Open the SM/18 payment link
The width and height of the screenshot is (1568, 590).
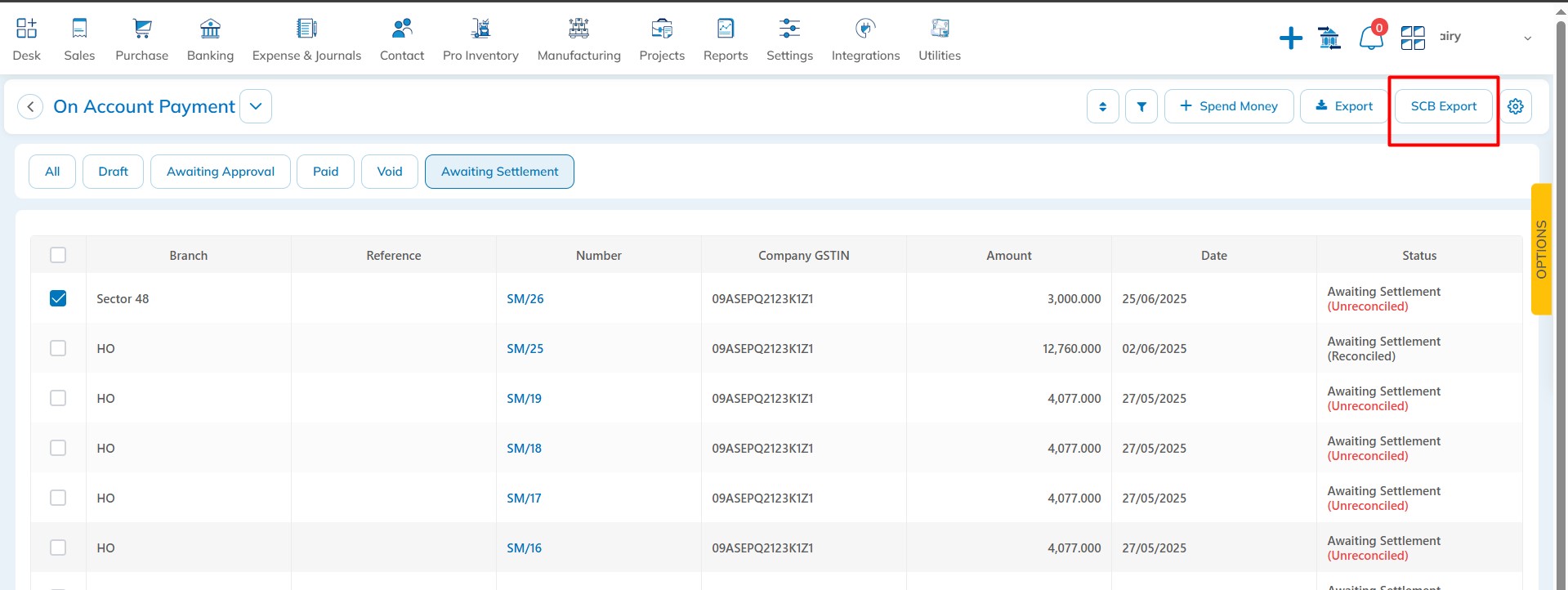(524, 449)
